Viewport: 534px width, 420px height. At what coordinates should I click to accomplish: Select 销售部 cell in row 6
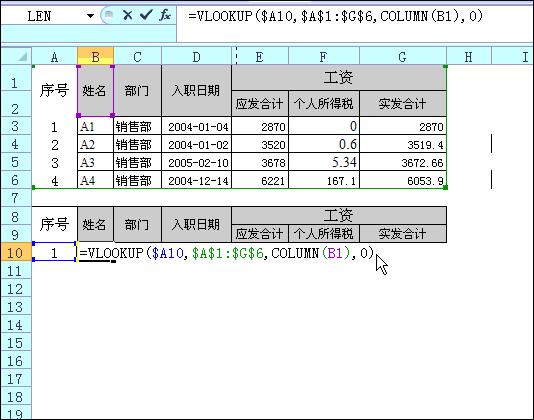(x=138, y=180)
